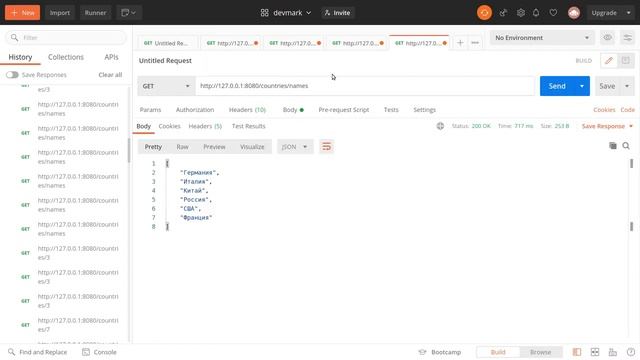Open the Console
This screenshot has width=640, height=360.
coord(99,352)
